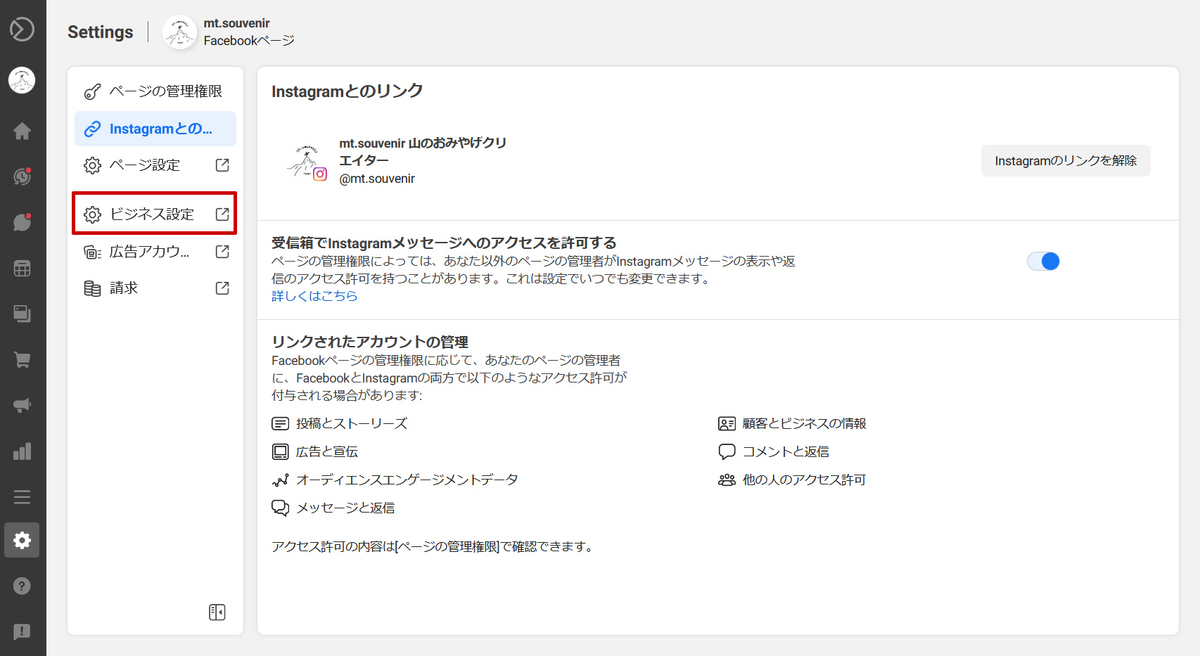Screen dimensions: 1200x656
Task: Click the mt.souvenir avatar in the left rail
Action: point(22,81)
